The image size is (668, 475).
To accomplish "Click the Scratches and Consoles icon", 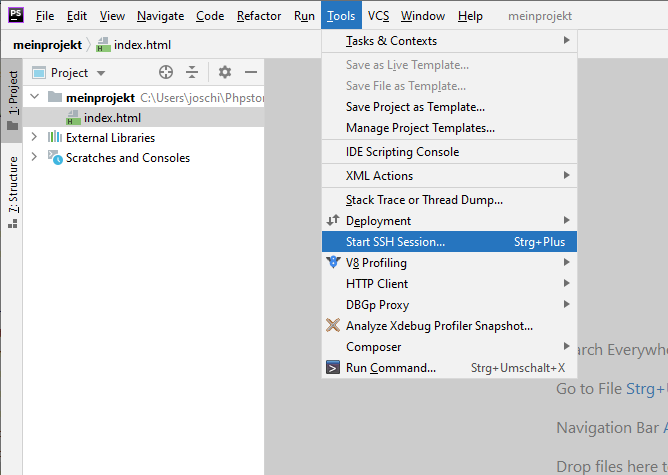I will click(56, 158).
